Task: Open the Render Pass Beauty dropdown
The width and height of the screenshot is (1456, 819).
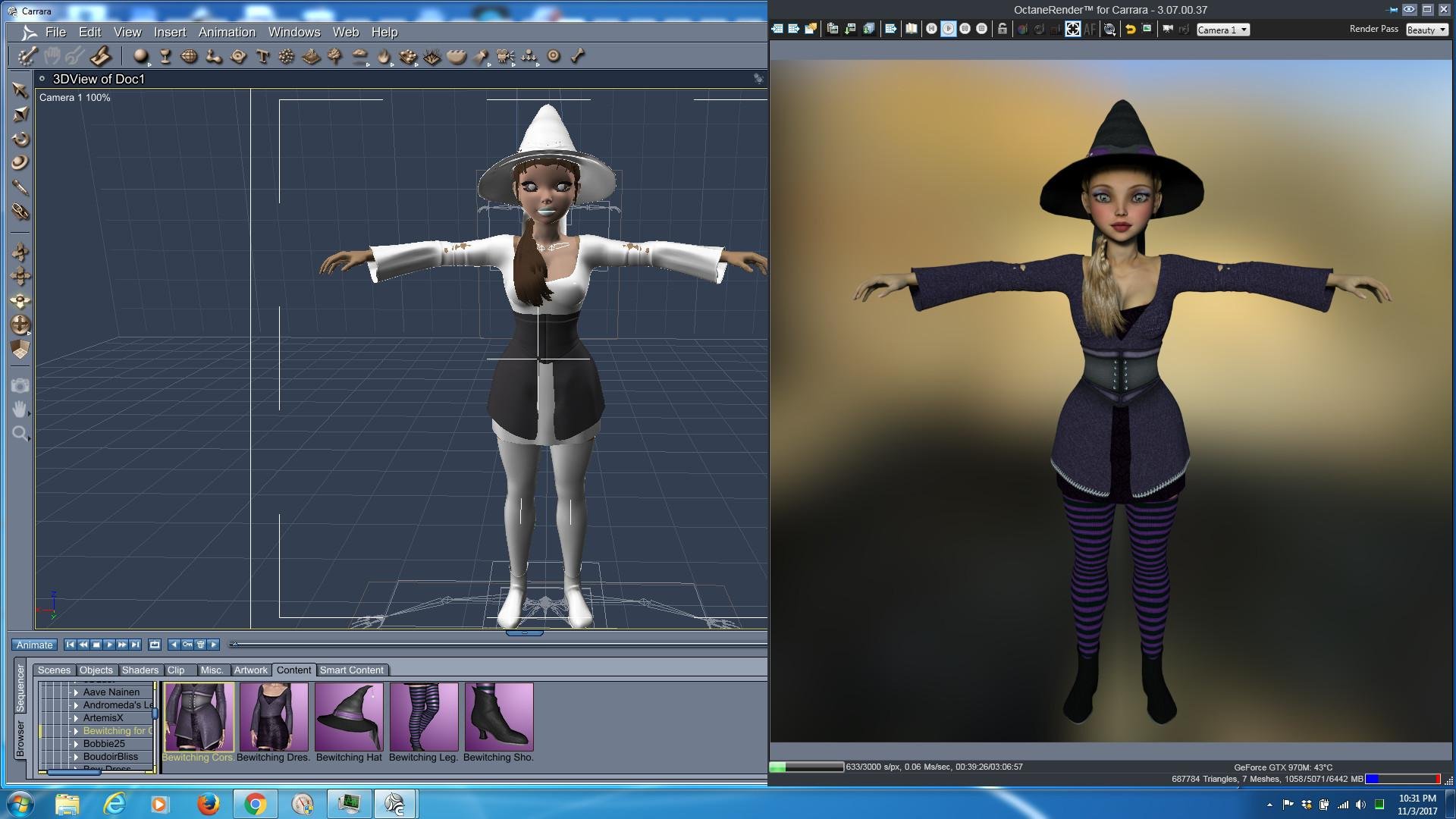Action: (1426, 30)
